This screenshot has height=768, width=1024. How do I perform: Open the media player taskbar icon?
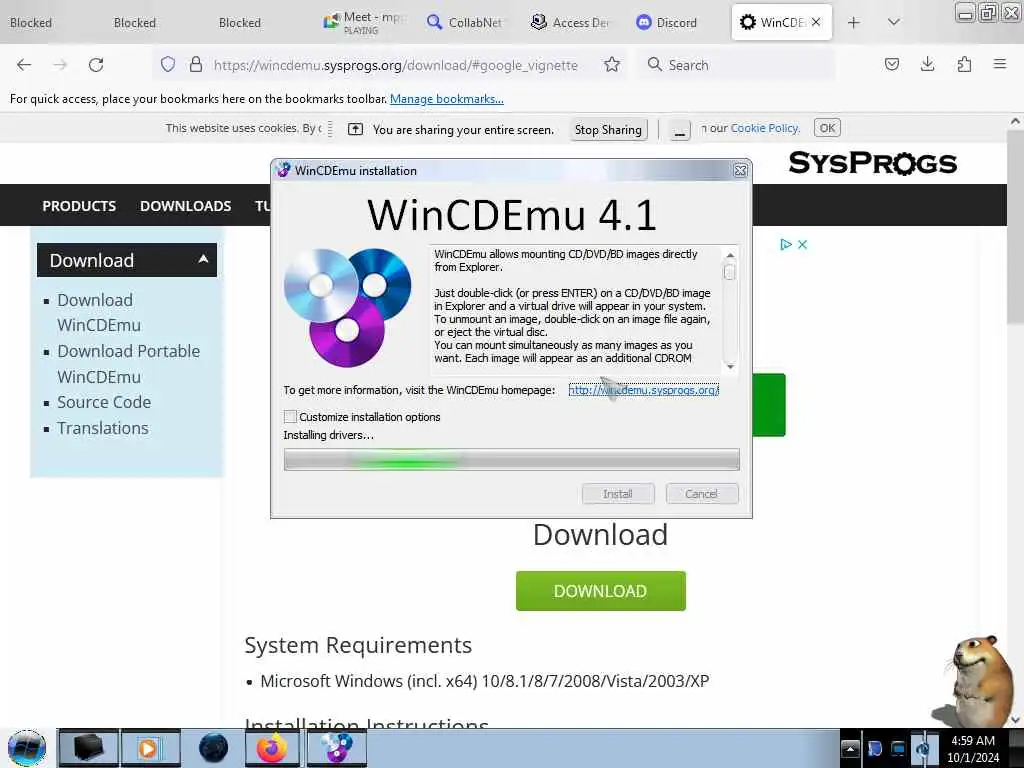[x=150, y=748]
